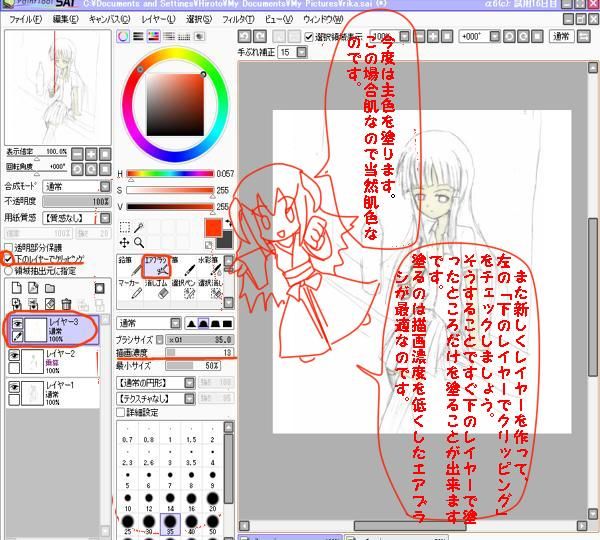Create a new normal layer
600x540 pixels.
click(x=16, y=287)
